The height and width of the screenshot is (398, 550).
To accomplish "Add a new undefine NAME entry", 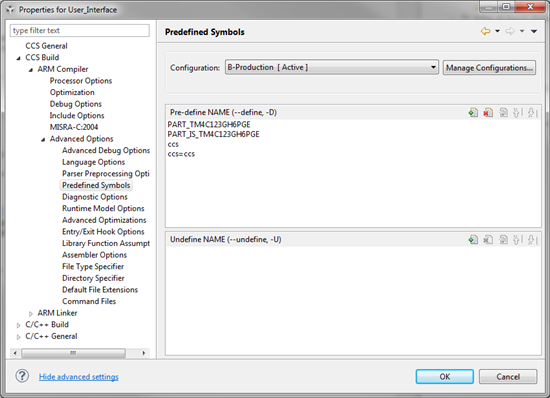I will pos(473,240).
